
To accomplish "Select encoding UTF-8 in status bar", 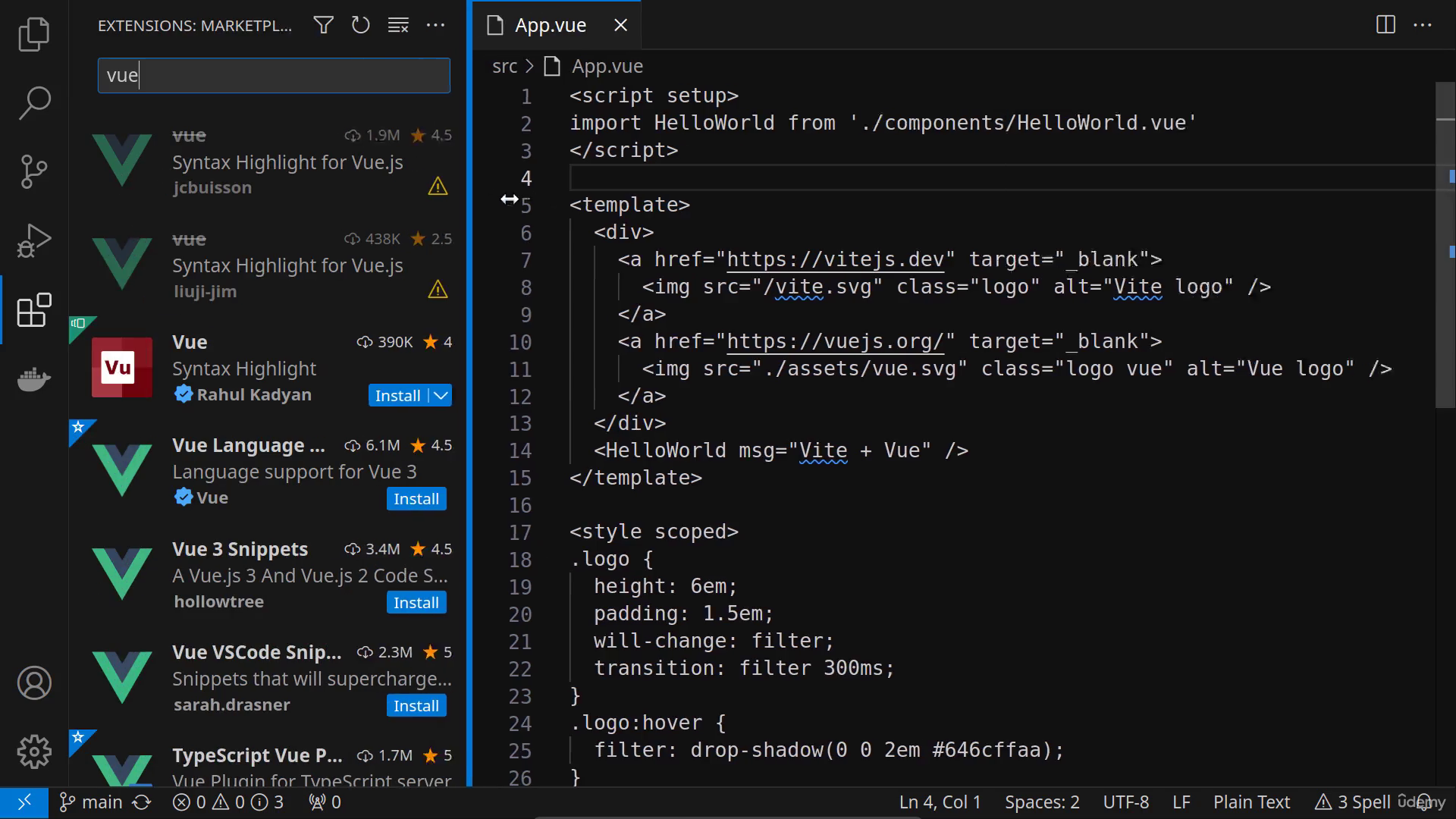I will [1125, 802].
